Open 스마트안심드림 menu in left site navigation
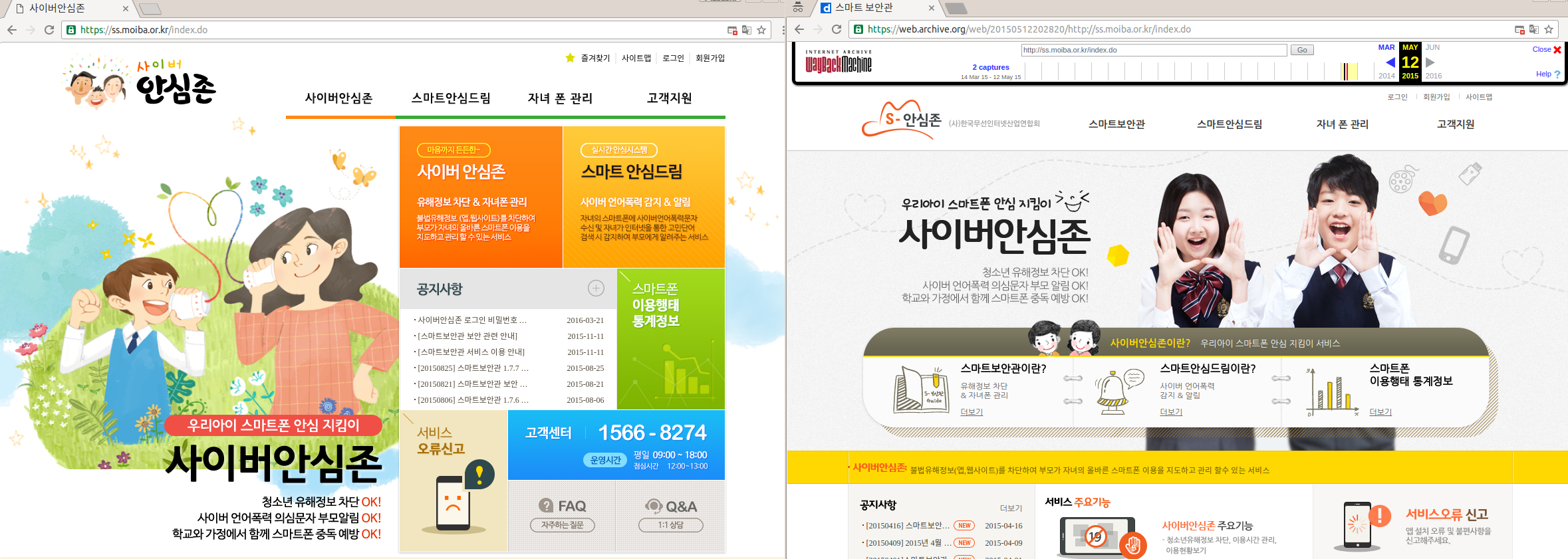This screenshot has height=559, width=1568. point(451,98)
